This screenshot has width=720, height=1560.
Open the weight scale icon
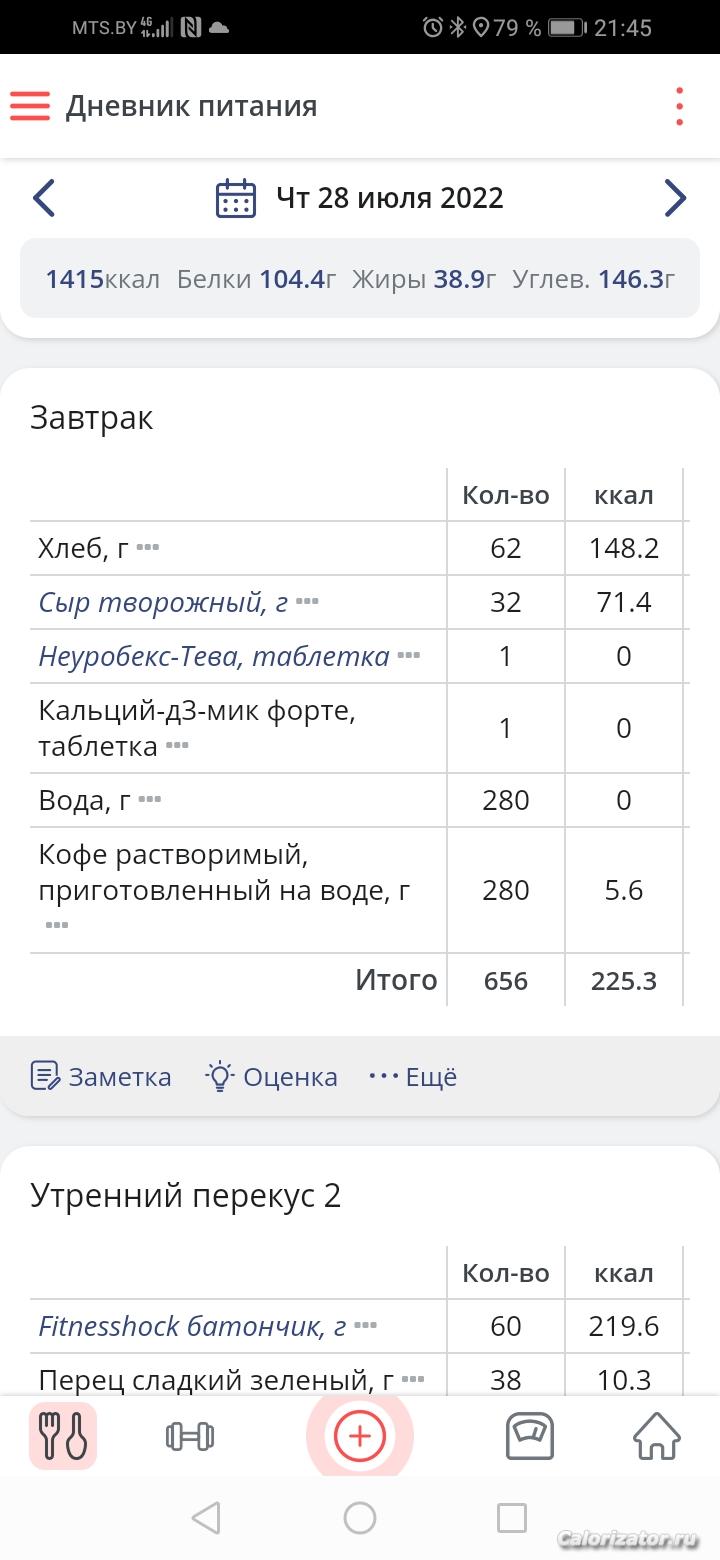[x=530, y=1436]
